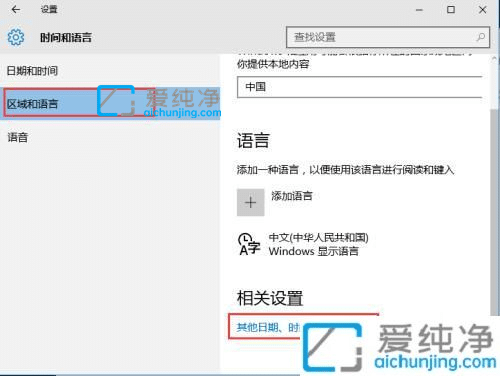Open the 中国 country dropdown
This screenshot has width=500, height=376.
(x=360, y=87)
